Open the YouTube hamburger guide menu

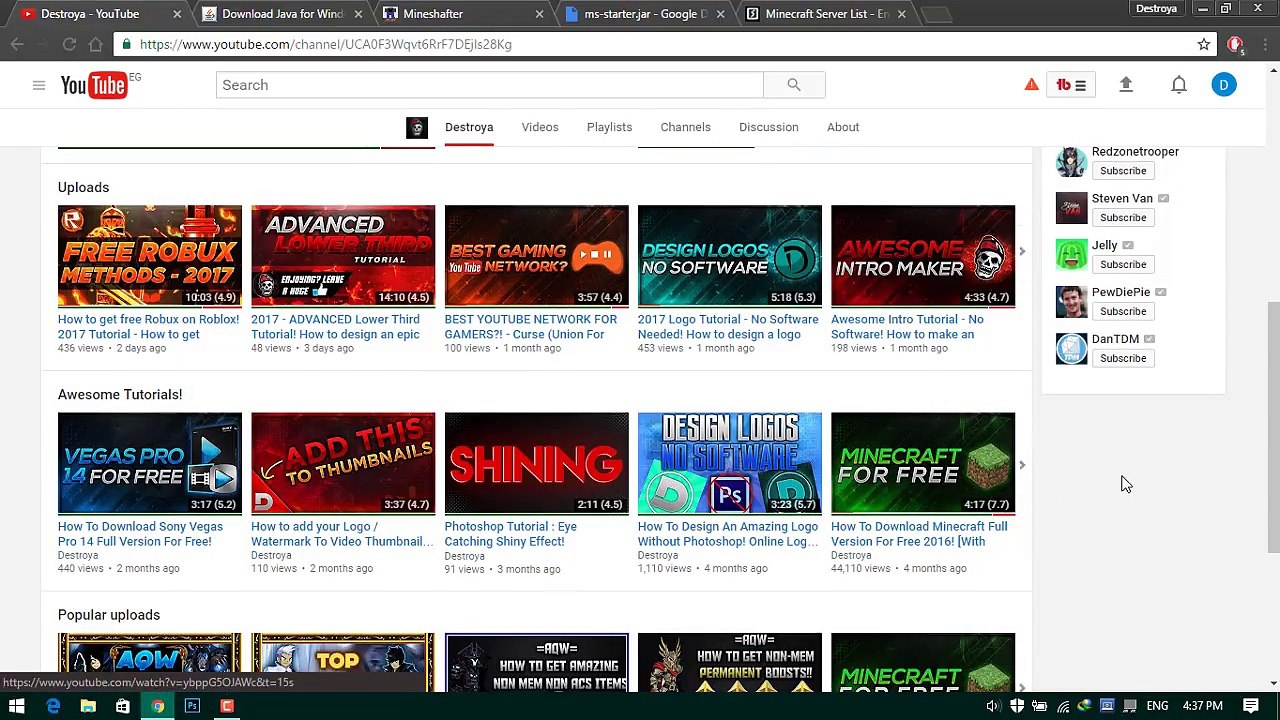point(38,85)
